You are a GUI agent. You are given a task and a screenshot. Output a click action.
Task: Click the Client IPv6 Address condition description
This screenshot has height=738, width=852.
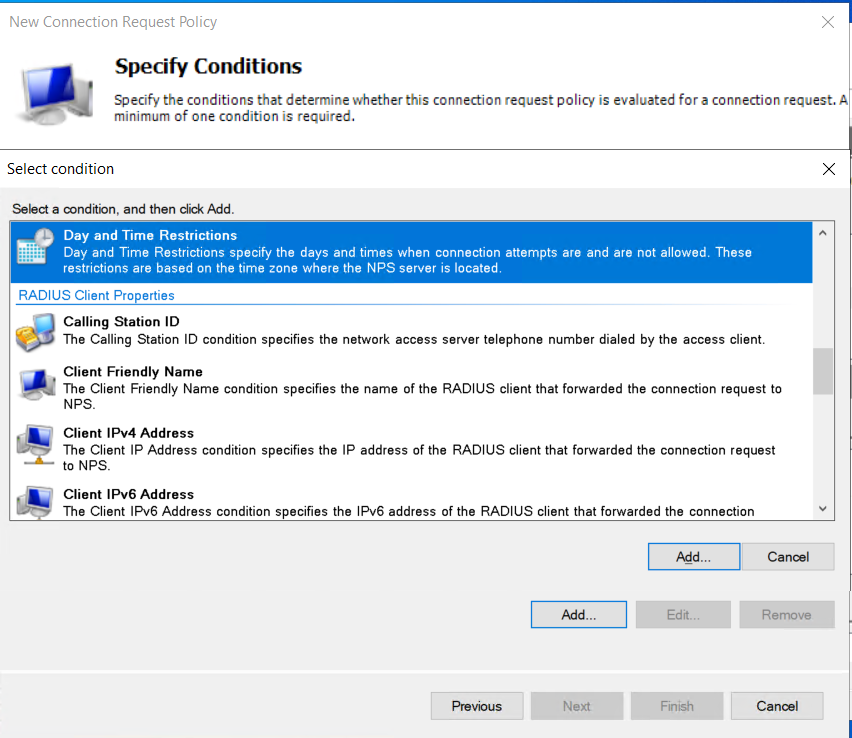pyautogui.click(x=409, y=511)
